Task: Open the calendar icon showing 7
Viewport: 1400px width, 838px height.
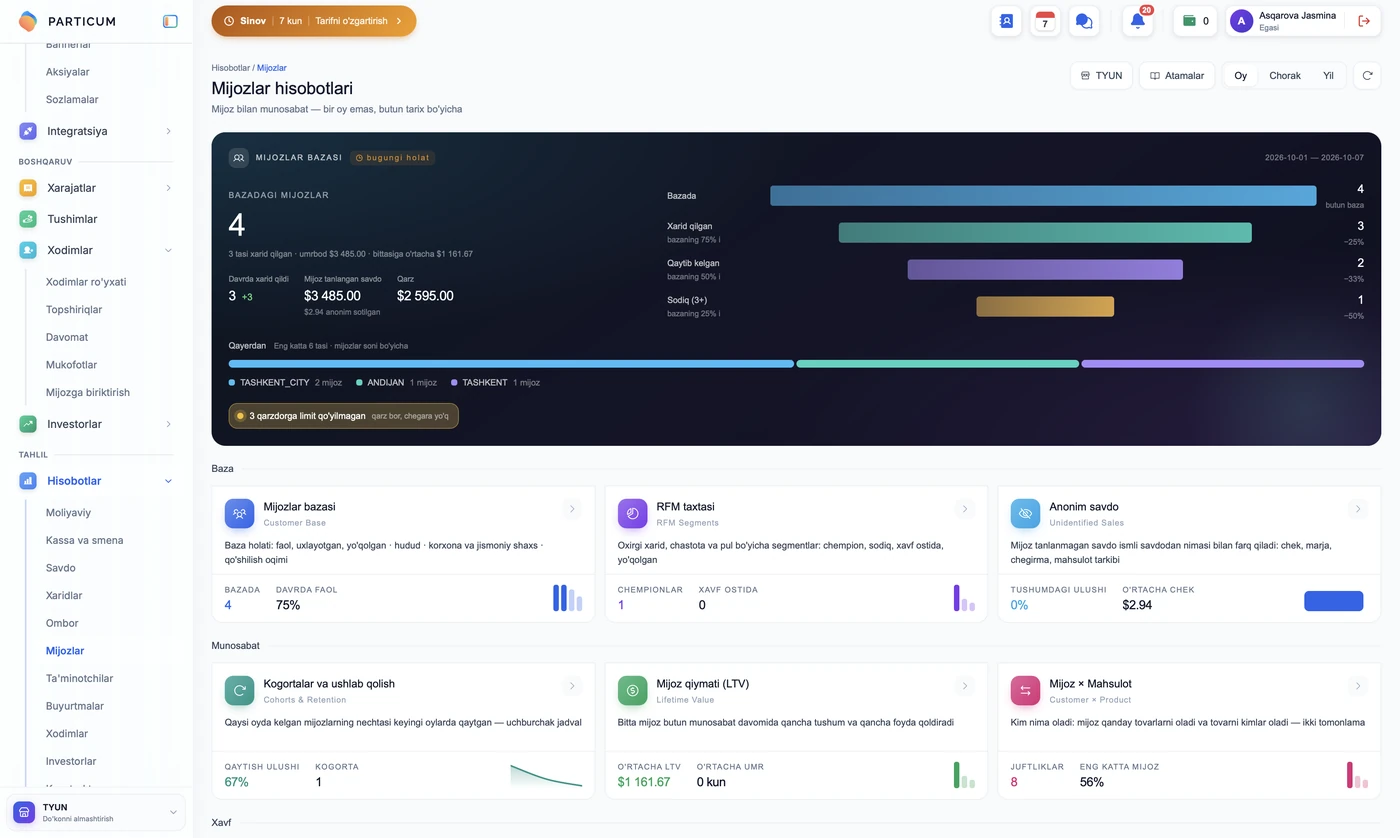Action: [1045, 21]
